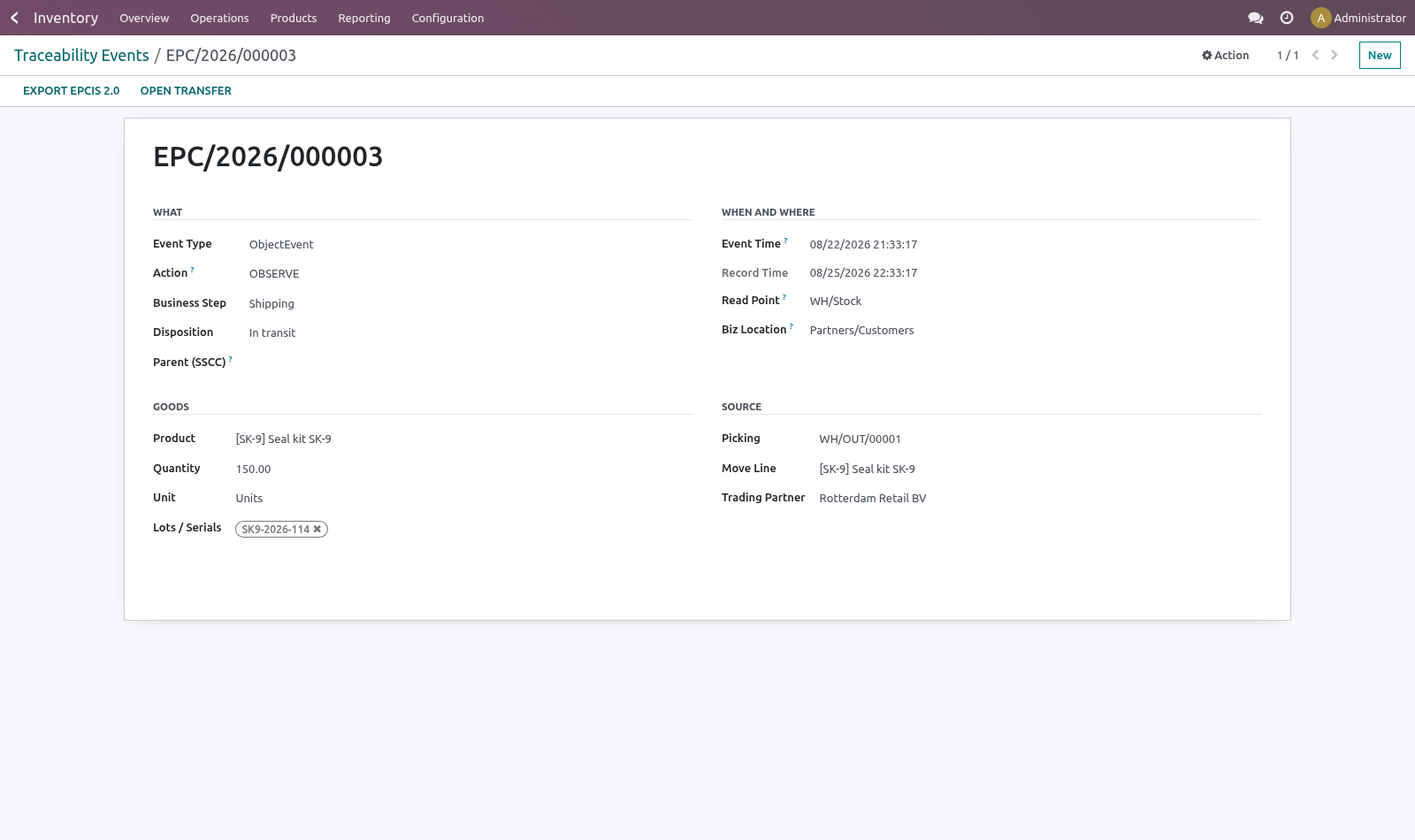Click the Open Transfer button
The image size is (1415, 840).
point(186,90)
